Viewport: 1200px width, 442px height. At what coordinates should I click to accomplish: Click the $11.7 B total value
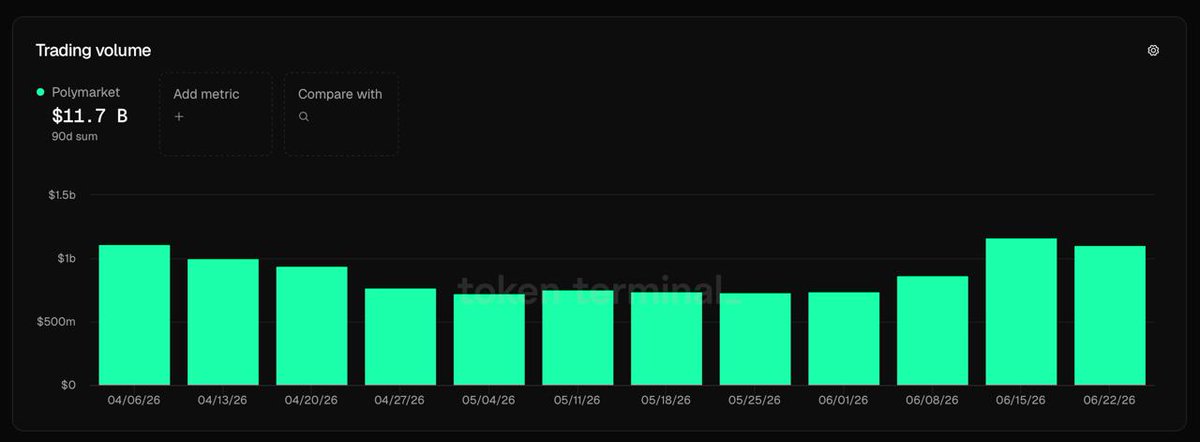click(x=90, y=116)
